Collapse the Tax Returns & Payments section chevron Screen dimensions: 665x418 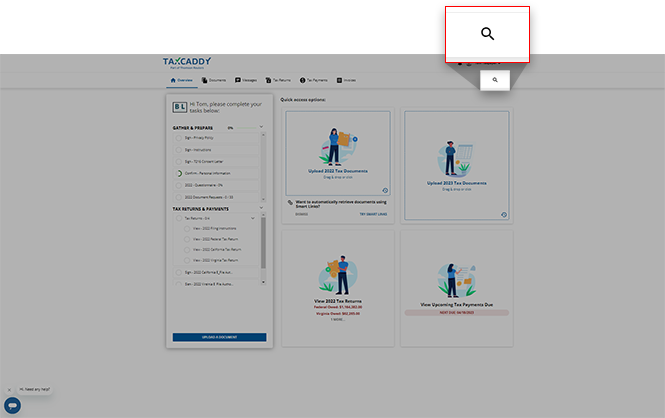tap(261, 207)
